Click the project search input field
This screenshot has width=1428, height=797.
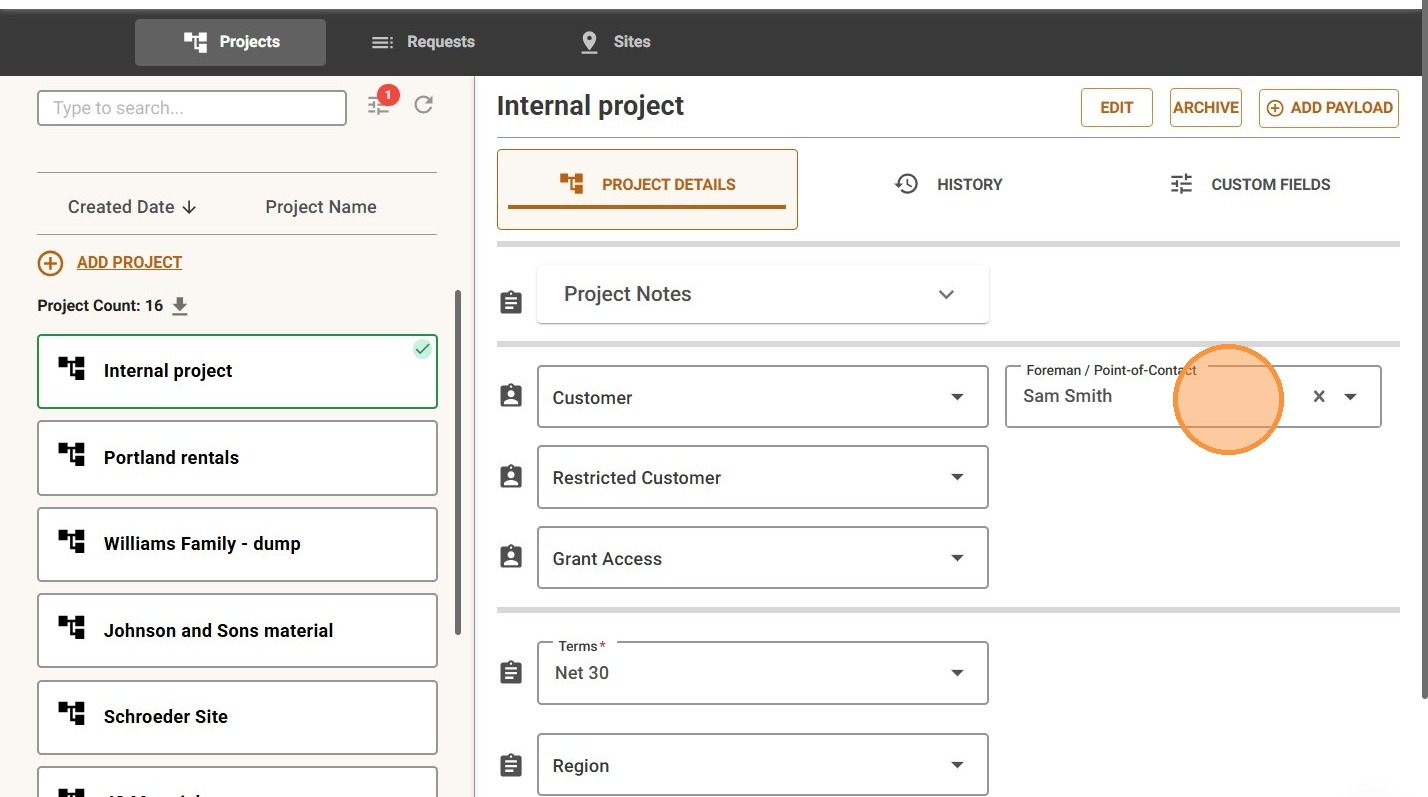192,108
